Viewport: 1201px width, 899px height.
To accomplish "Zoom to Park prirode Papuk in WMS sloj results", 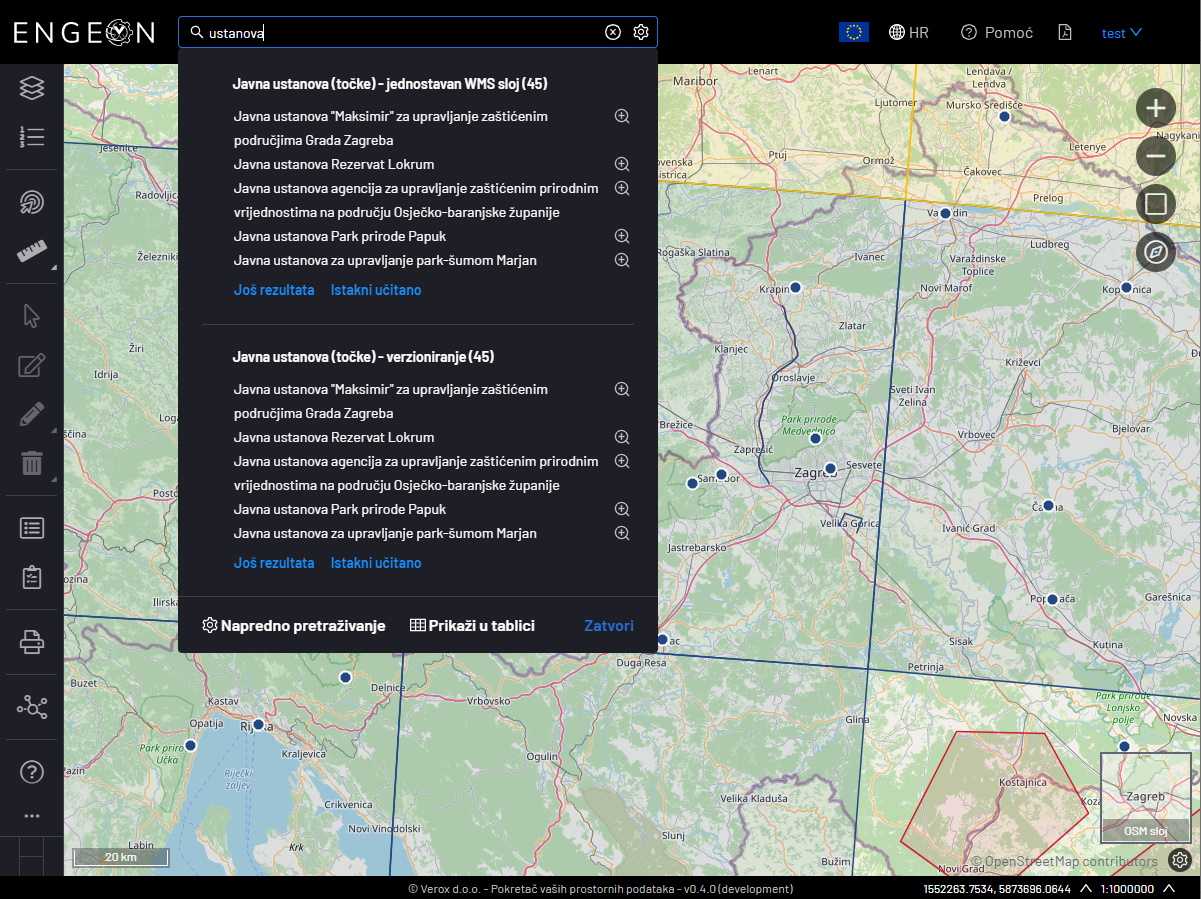I will tap(621, 236).
